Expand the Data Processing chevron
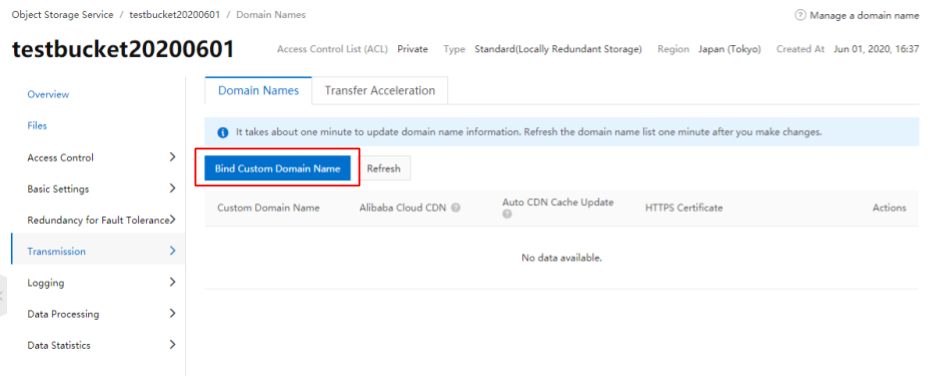 click(x=173, y=313)
